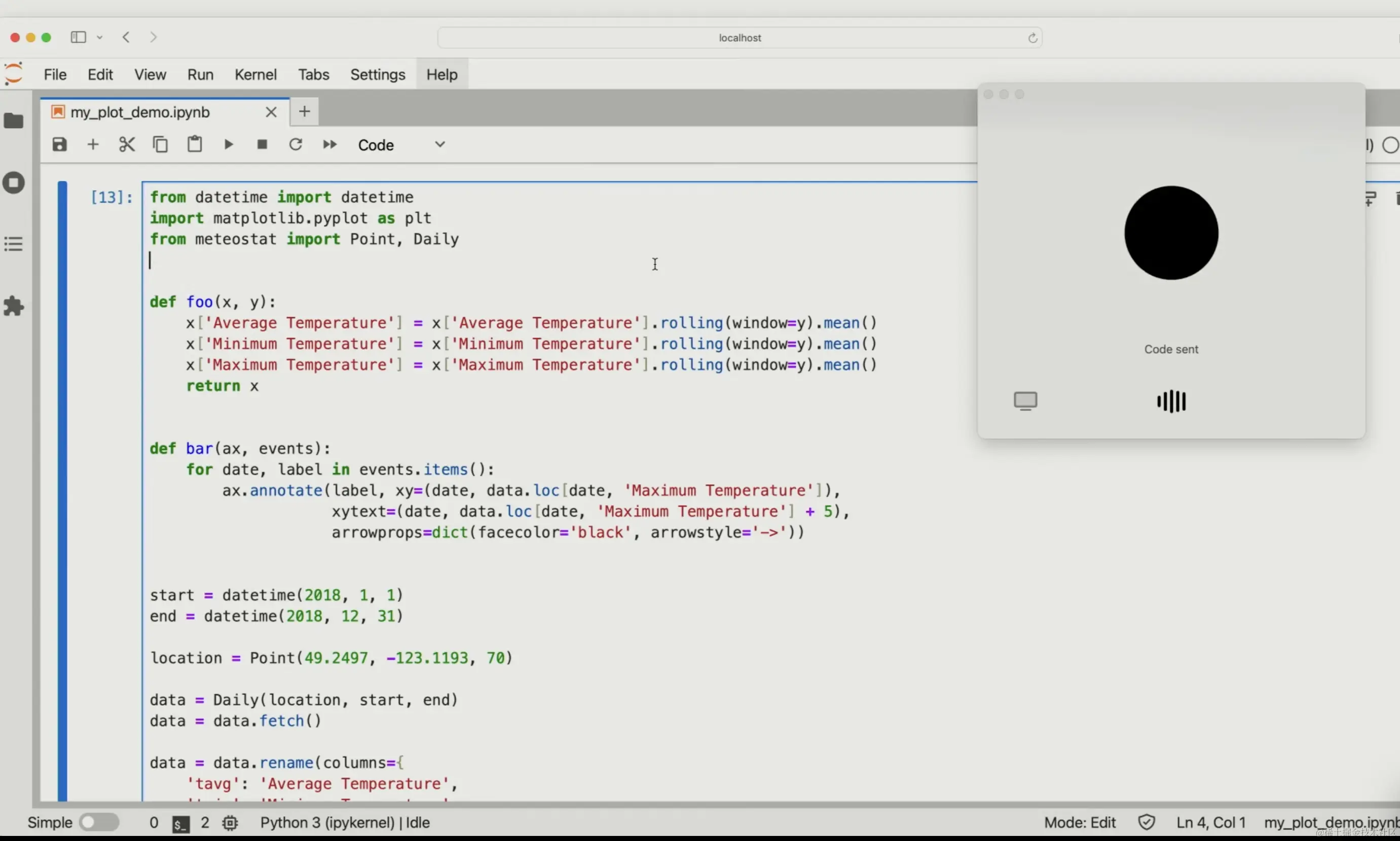Image resolution: width=1400 pixels, height=841 pixels.
Task: Copy the selected cell from the toolbar
Action: tap(161, 144)
